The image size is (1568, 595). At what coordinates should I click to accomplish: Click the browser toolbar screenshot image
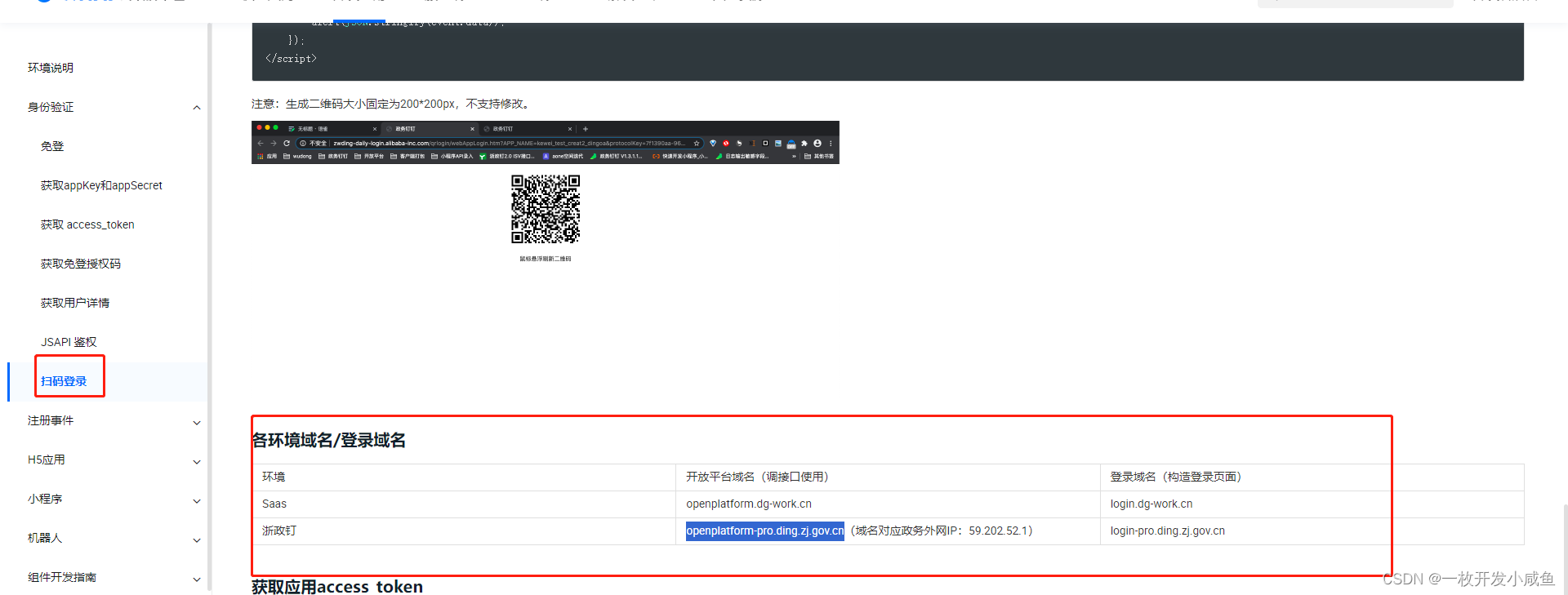tap(546, 142)
